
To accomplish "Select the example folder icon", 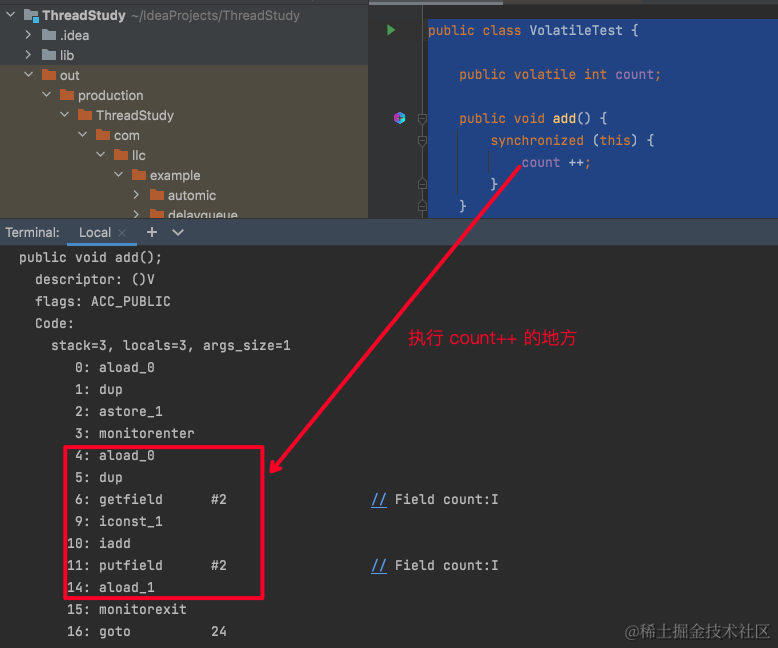I will point(139,175).
